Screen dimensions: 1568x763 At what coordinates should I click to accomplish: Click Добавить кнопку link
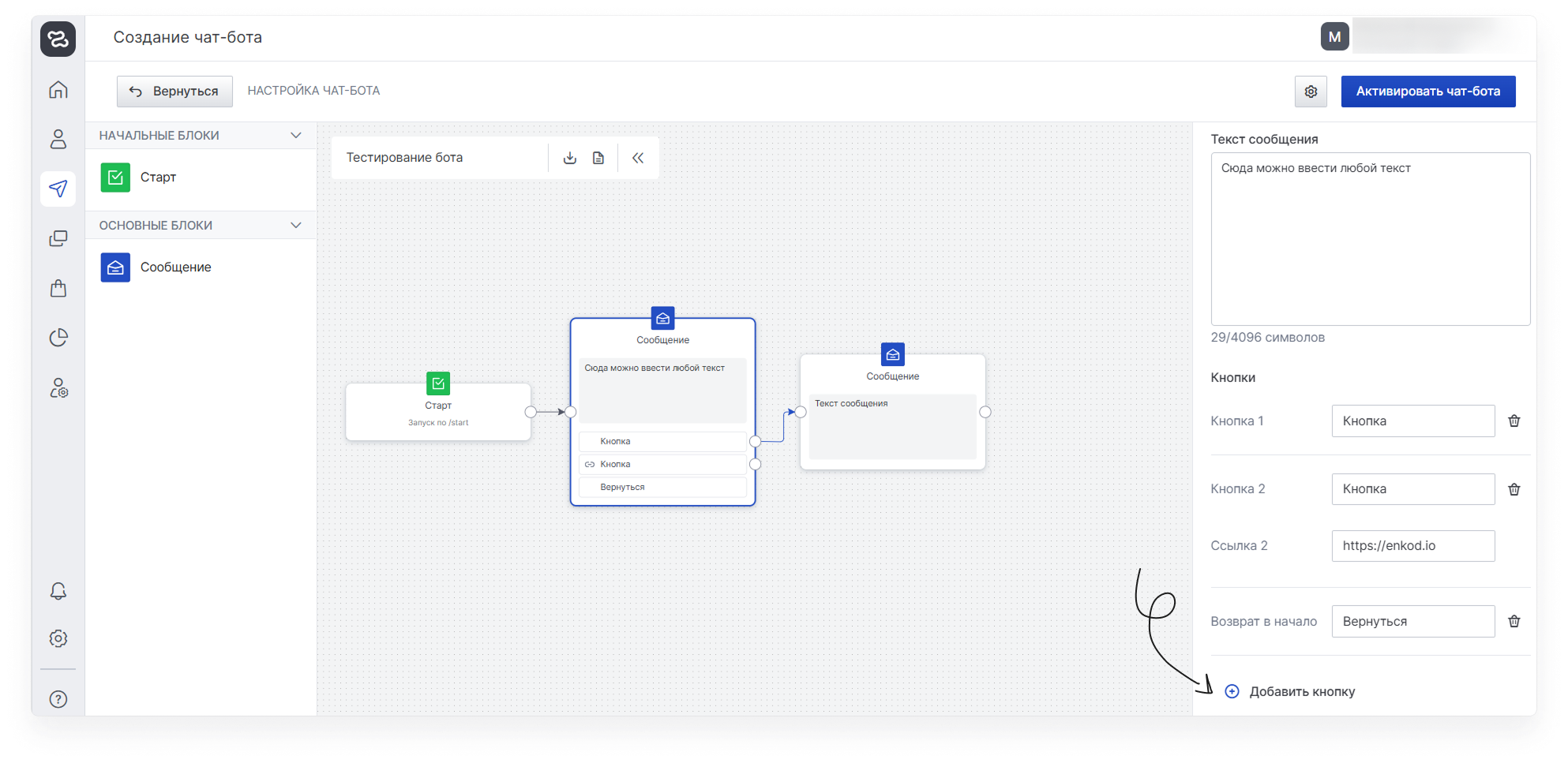[x=1301, y=691]
